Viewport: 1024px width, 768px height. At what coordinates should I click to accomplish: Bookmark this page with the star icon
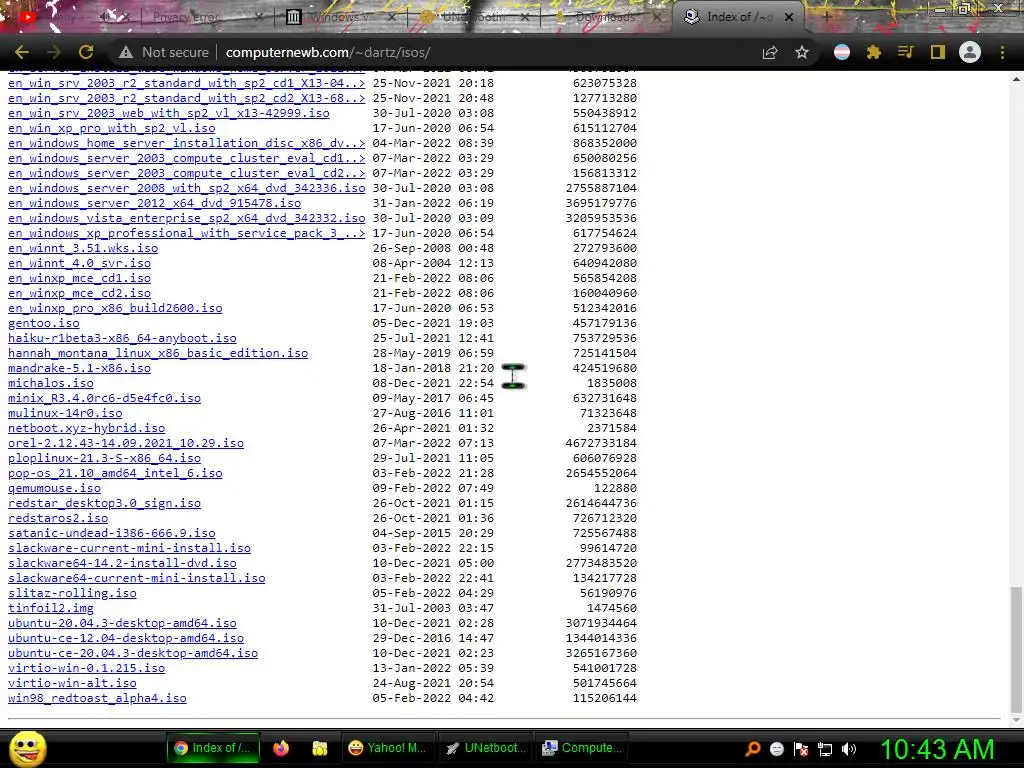click(x=802, y=52)
